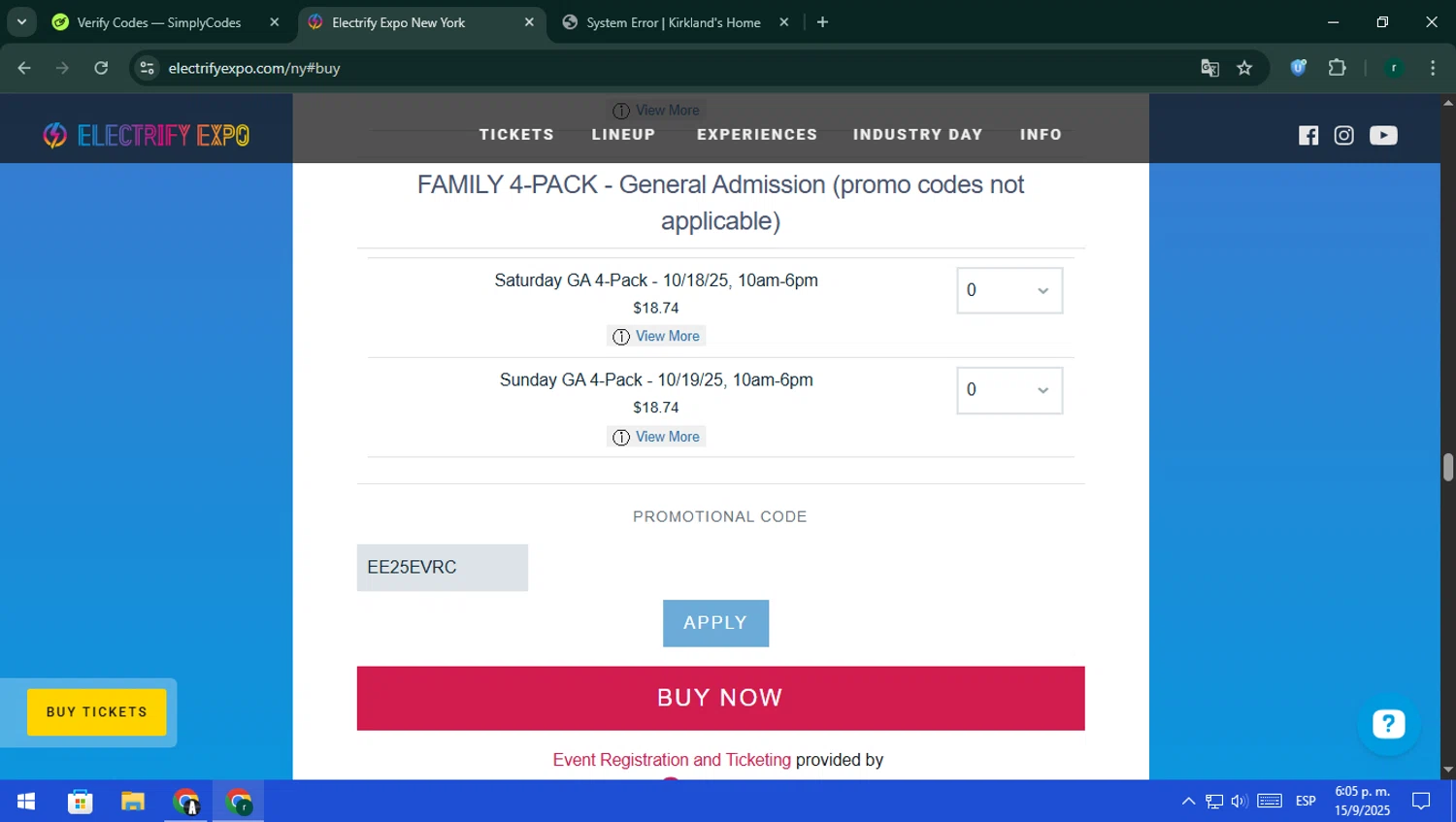Open Windows Start menu

[26, 802]
